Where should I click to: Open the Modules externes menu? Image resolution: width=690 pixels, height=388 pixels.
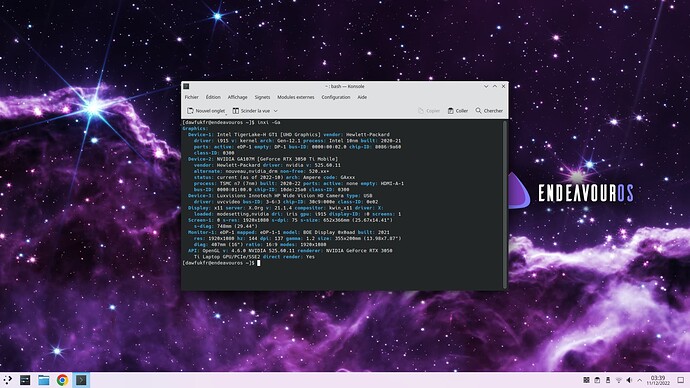296,97
